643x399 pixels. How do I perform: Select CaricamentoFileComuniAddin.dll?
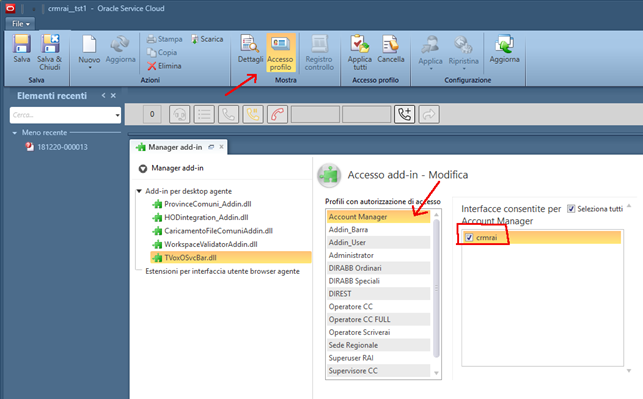point(219,231)
